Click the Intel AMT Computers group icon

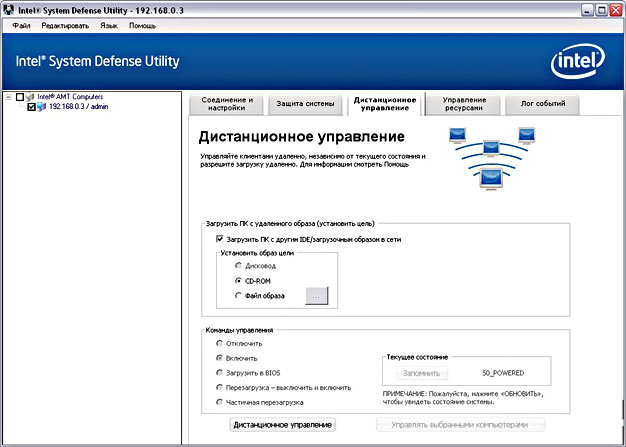coord(31,97)
